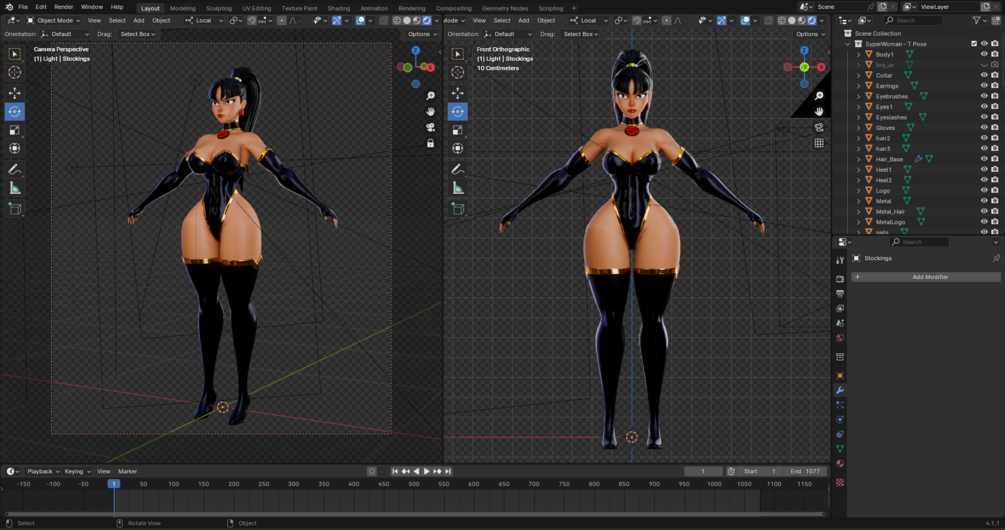Viewport: 1005px width, 530px height.
Task: Pick the Annotate tool in left viewport
Action: pyautogui.click(x=15, y=170)
